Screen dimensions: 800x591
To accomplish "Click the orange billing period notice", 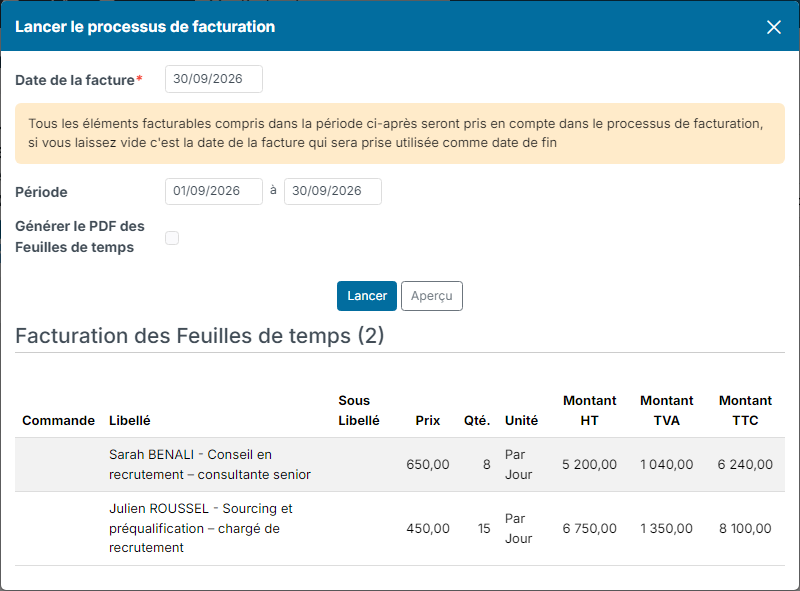I will click(399, 133).
